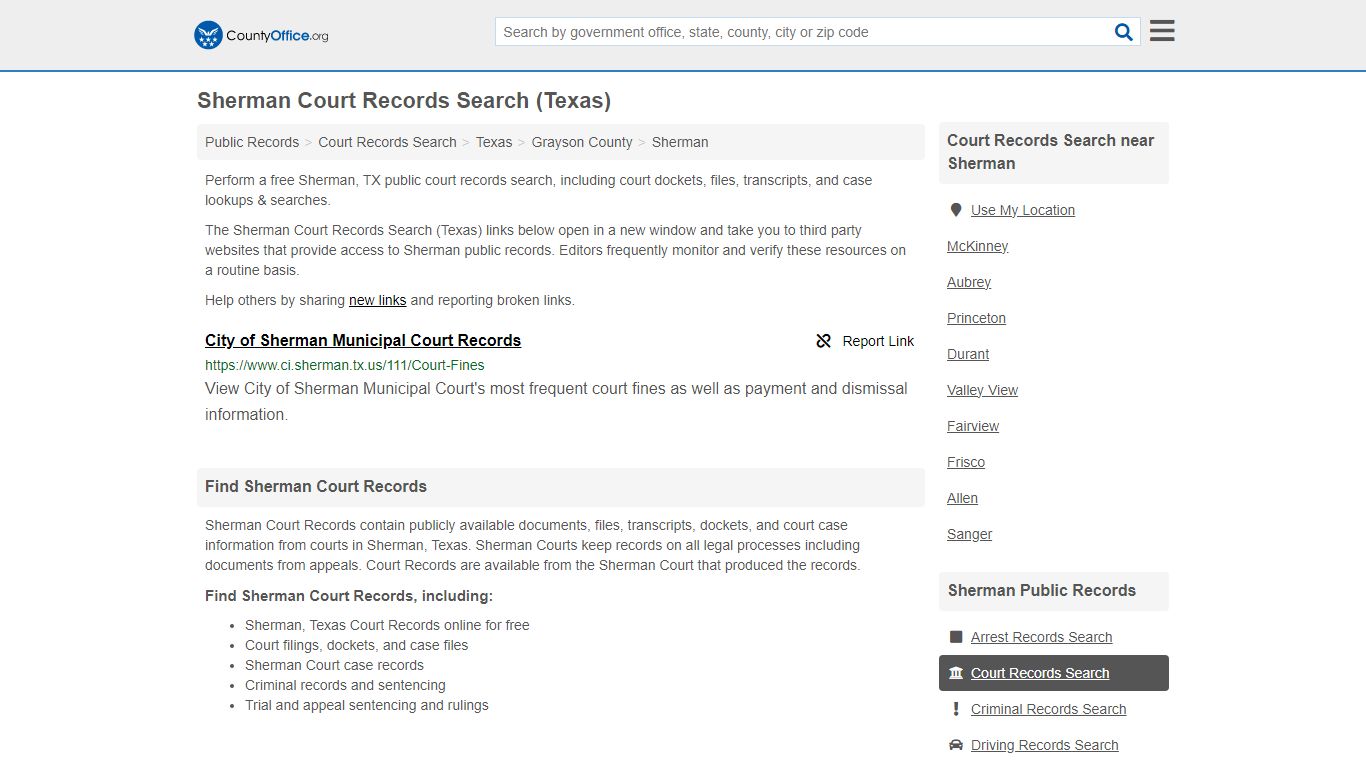Click the exclamation icon for Criminal Records Search

[x=956, y=709]
